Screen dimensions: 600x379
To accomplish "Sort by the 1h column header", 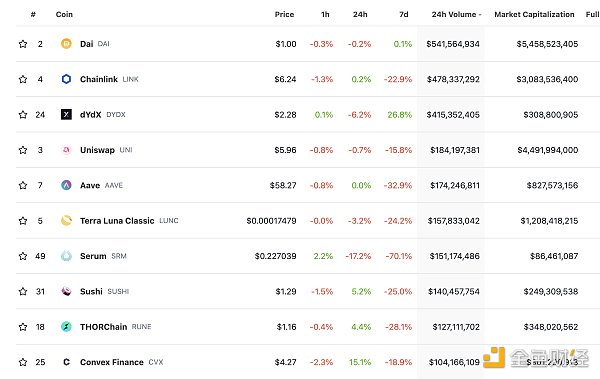I will [325, 15].
